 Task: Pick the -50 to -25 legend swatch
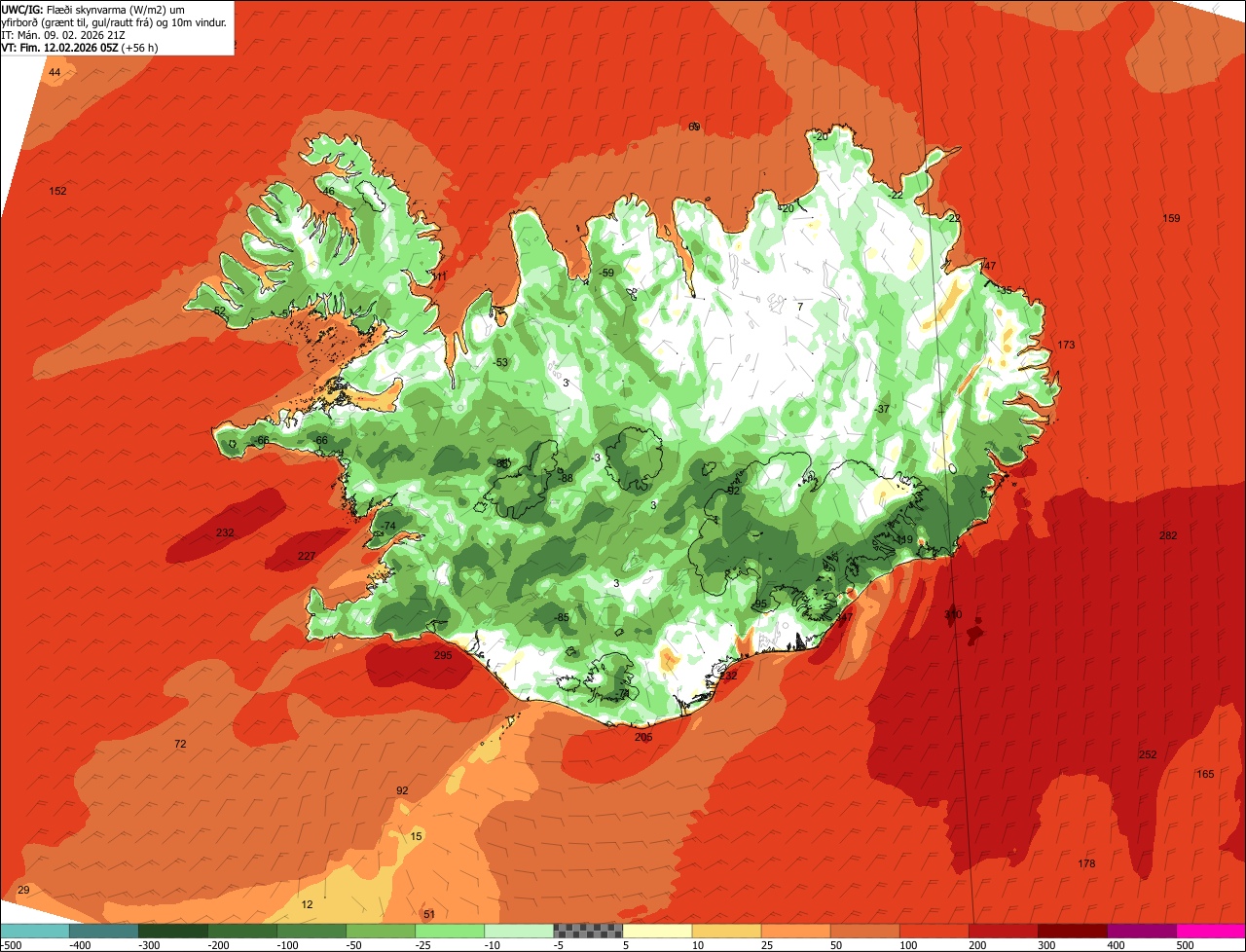point(381,932)
